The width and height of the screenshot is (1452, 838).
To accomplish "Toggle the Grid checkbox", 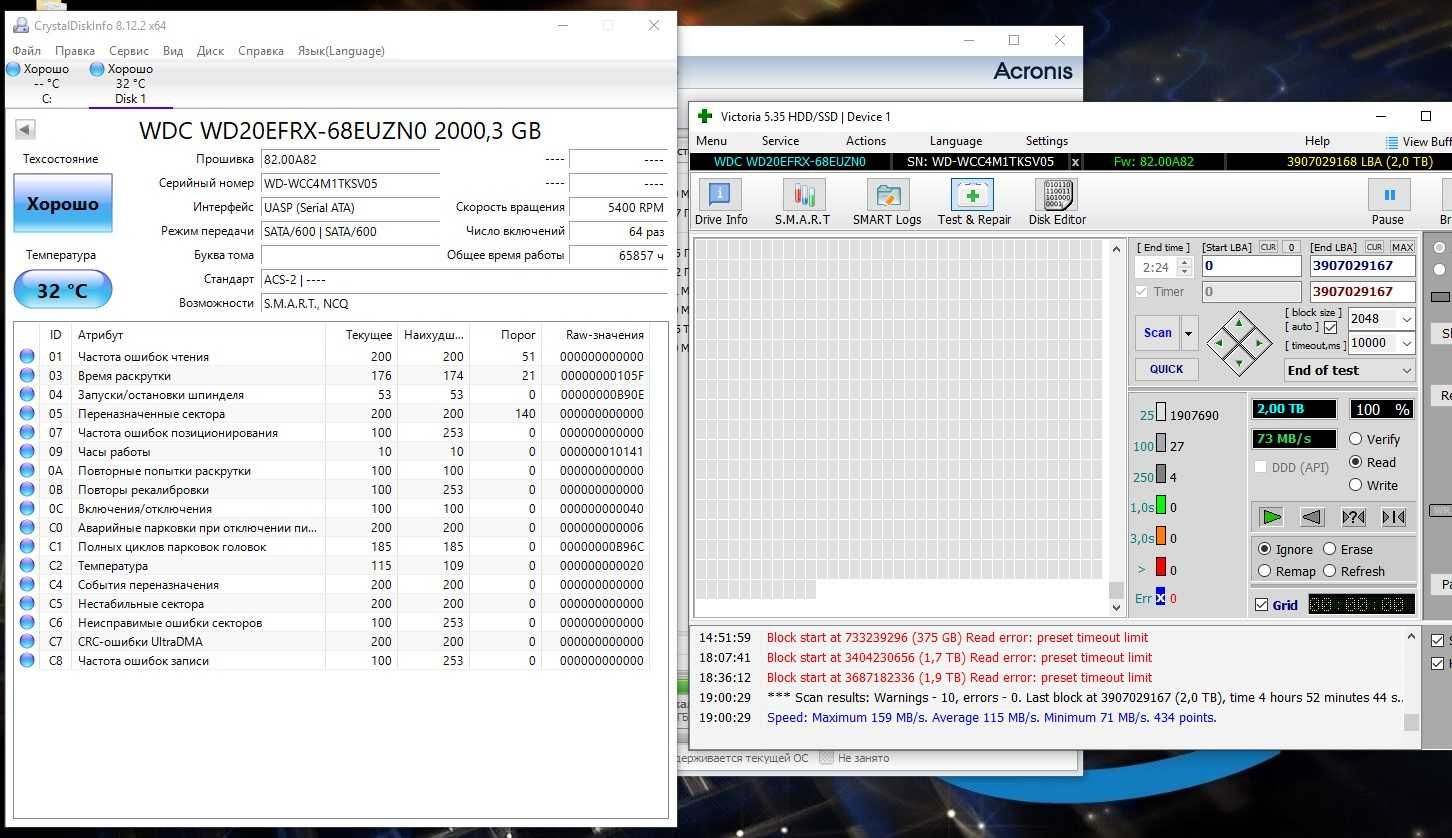I will tap(1261, 605).
